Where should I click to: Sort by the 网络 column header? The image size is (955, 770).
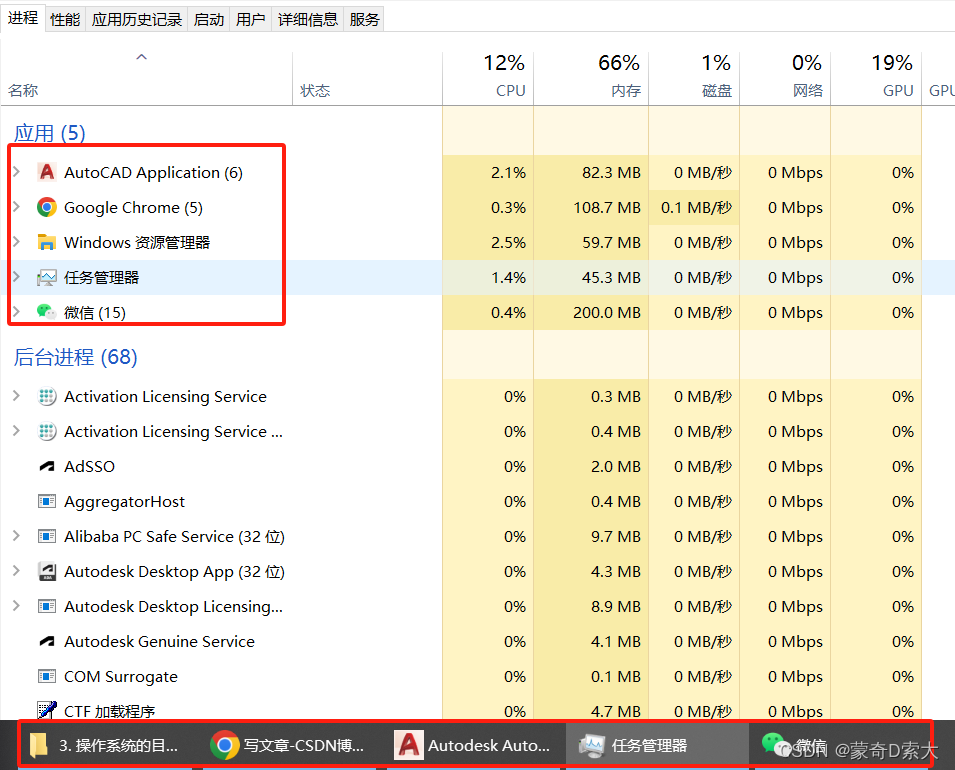coord(785,79)
